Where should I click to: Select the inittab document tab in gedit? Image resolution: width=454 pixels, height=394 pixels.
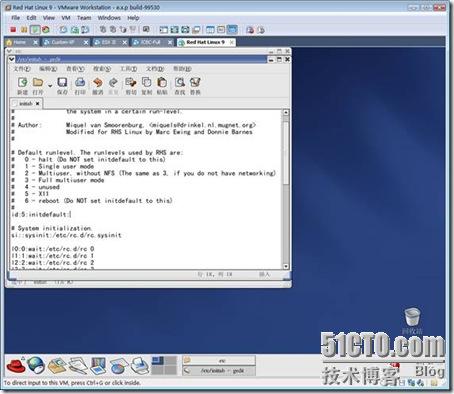point(26,104)
